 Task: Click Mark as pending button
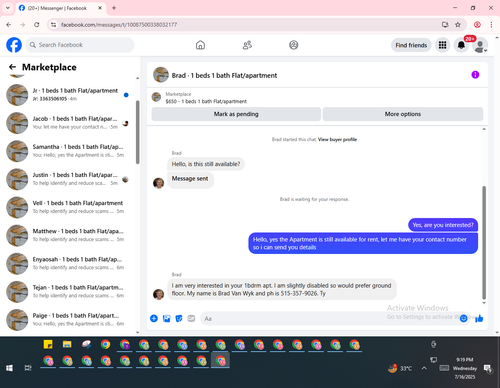coord(236,114)
